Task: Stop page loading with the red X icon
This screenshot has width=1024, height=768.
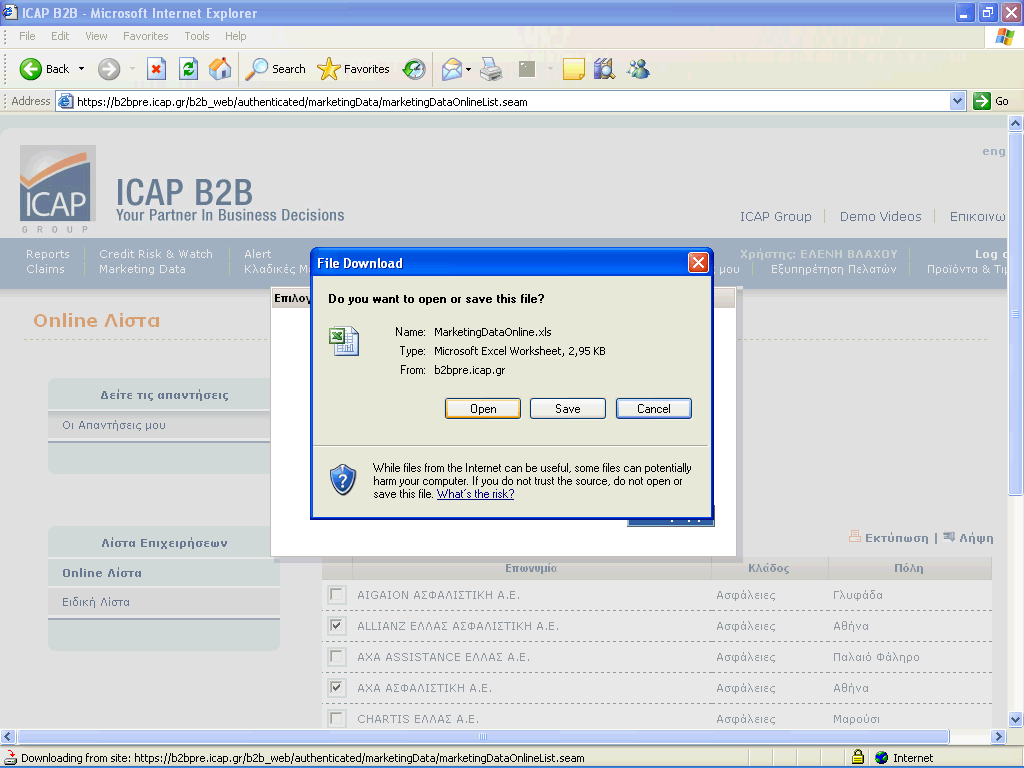Action: 157,69
